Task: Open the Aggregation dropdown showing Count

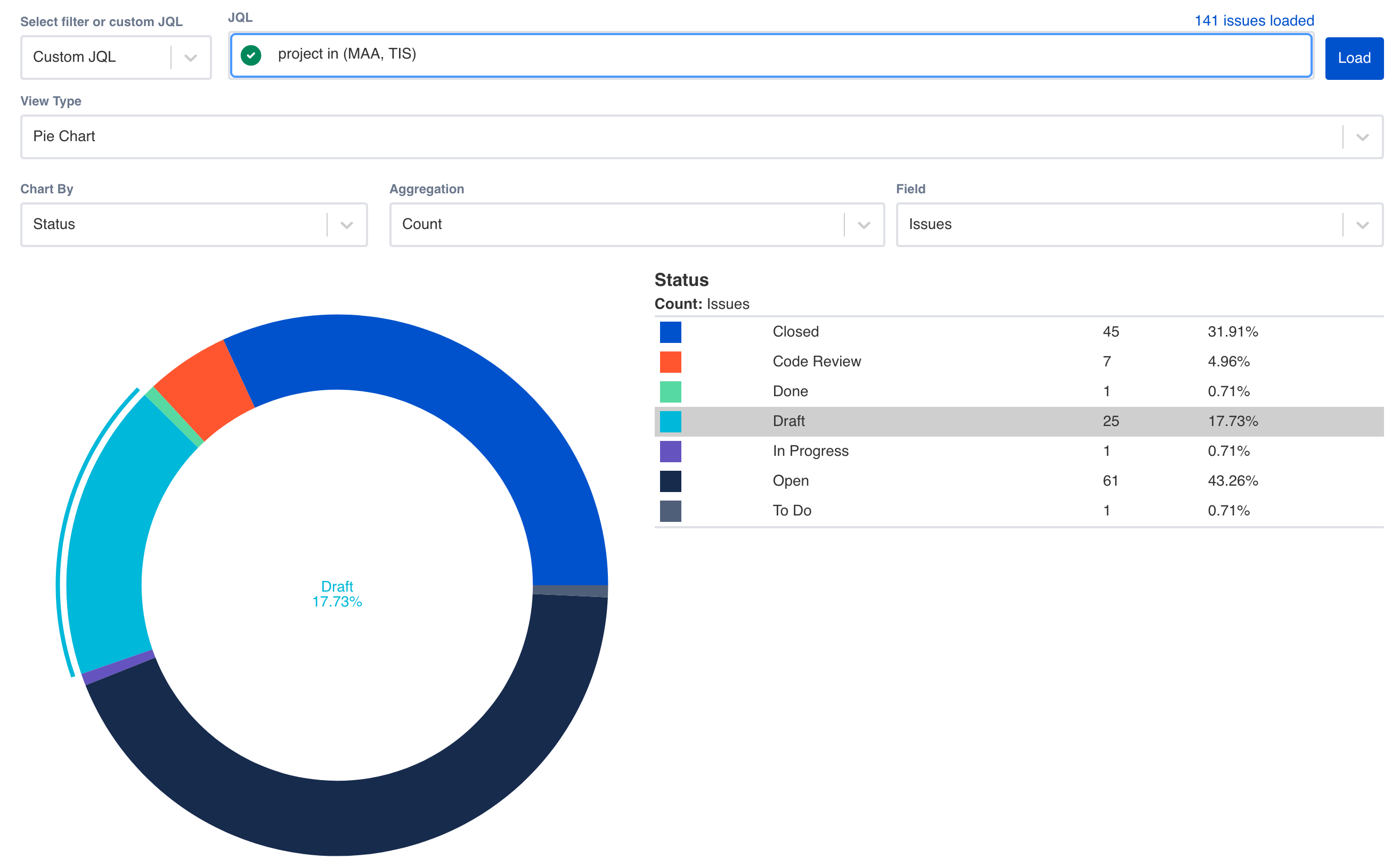Action: tap(864, 225)
